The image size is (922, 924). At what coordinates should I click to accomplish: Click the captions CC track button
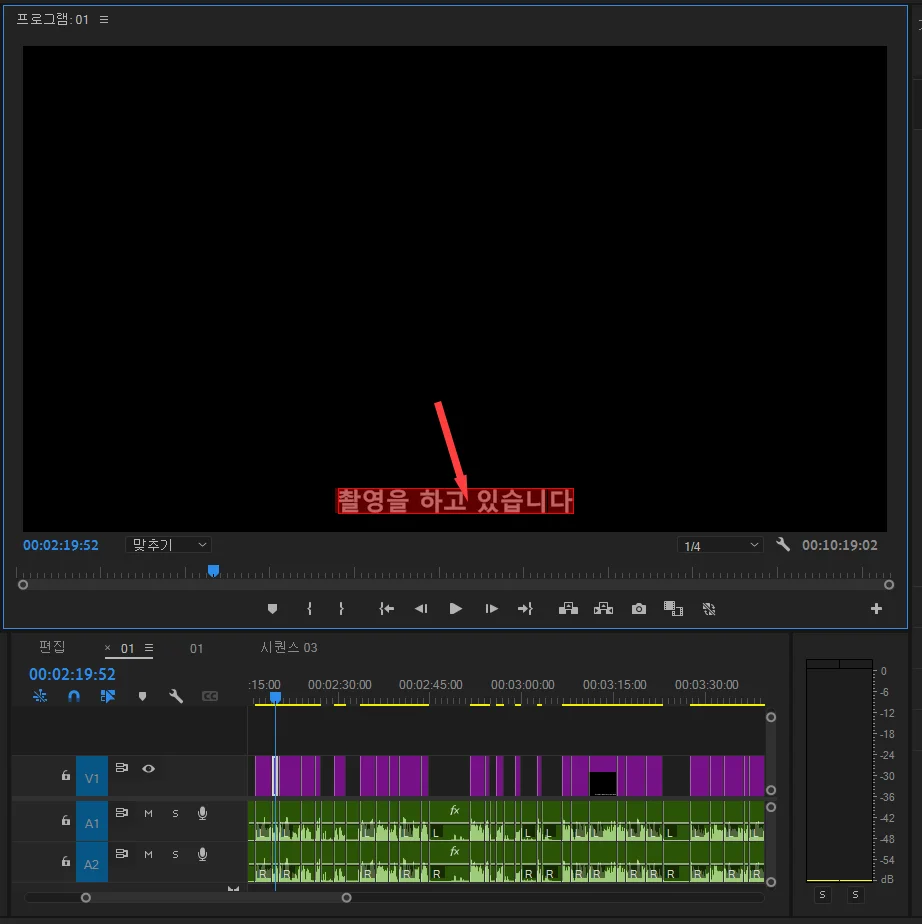[210, 697]
